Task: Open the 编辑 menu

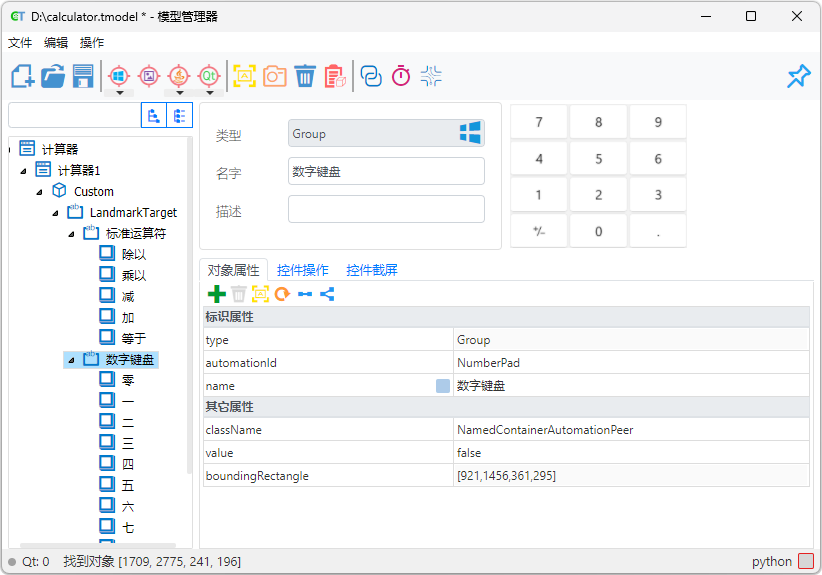Action: pos(56,42)
